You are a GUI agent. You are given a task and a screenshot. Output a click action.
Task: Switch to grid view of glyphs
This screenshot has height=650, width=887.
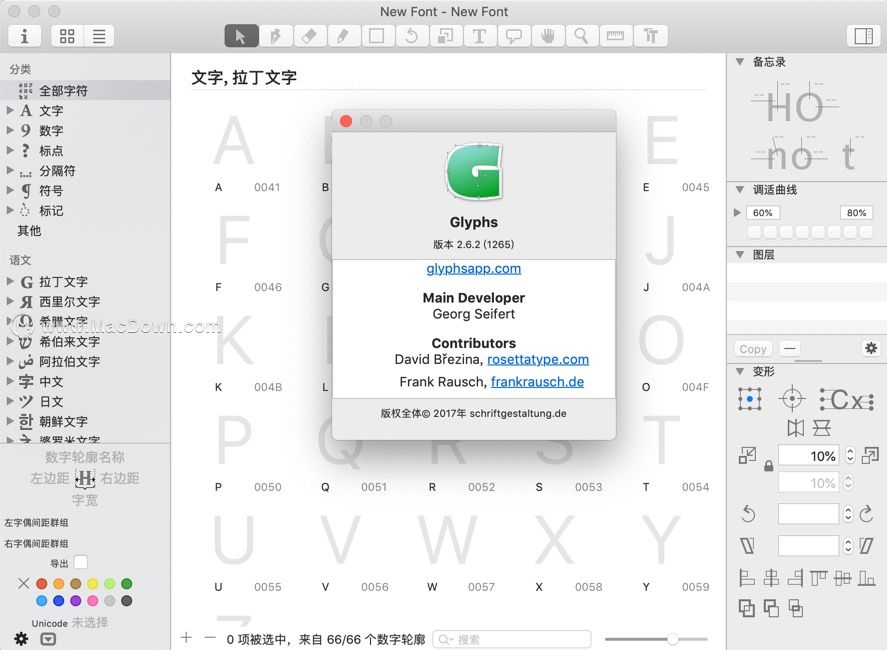pyautogui.click(x=67, y=36)
